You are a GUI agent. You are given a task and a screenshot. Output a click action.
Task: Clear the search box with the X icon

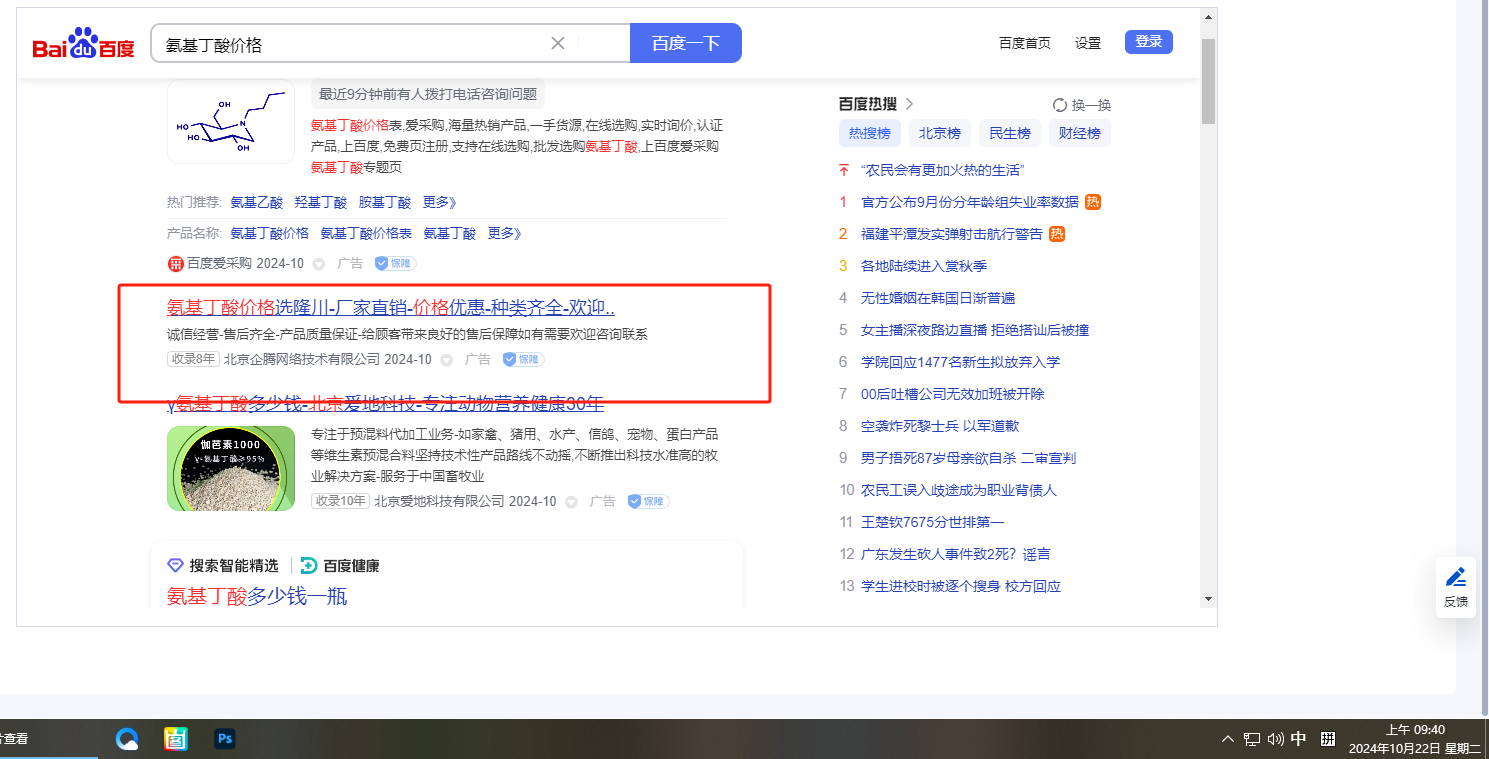pyautogui.click(x=558, y=43)
